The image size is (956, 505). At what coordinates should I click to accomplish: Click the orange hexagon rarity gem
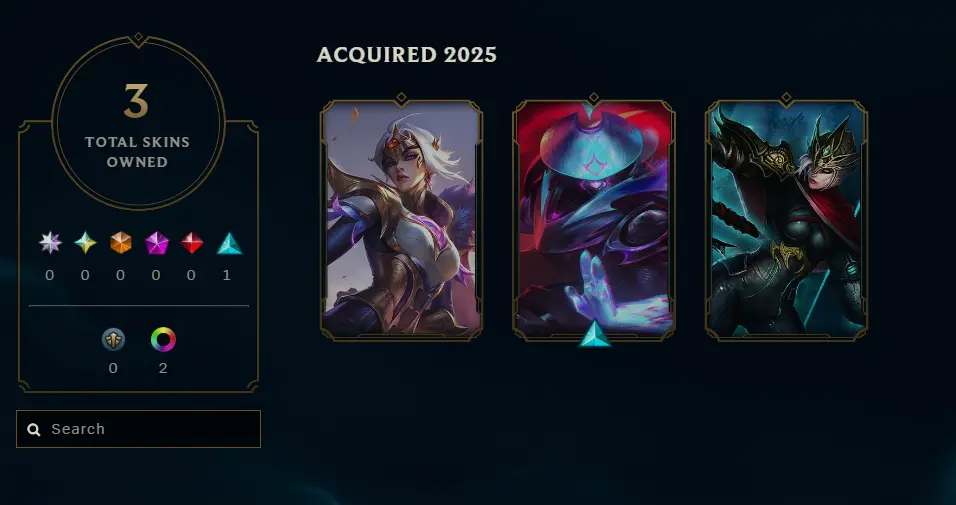[x=121, y=243]
